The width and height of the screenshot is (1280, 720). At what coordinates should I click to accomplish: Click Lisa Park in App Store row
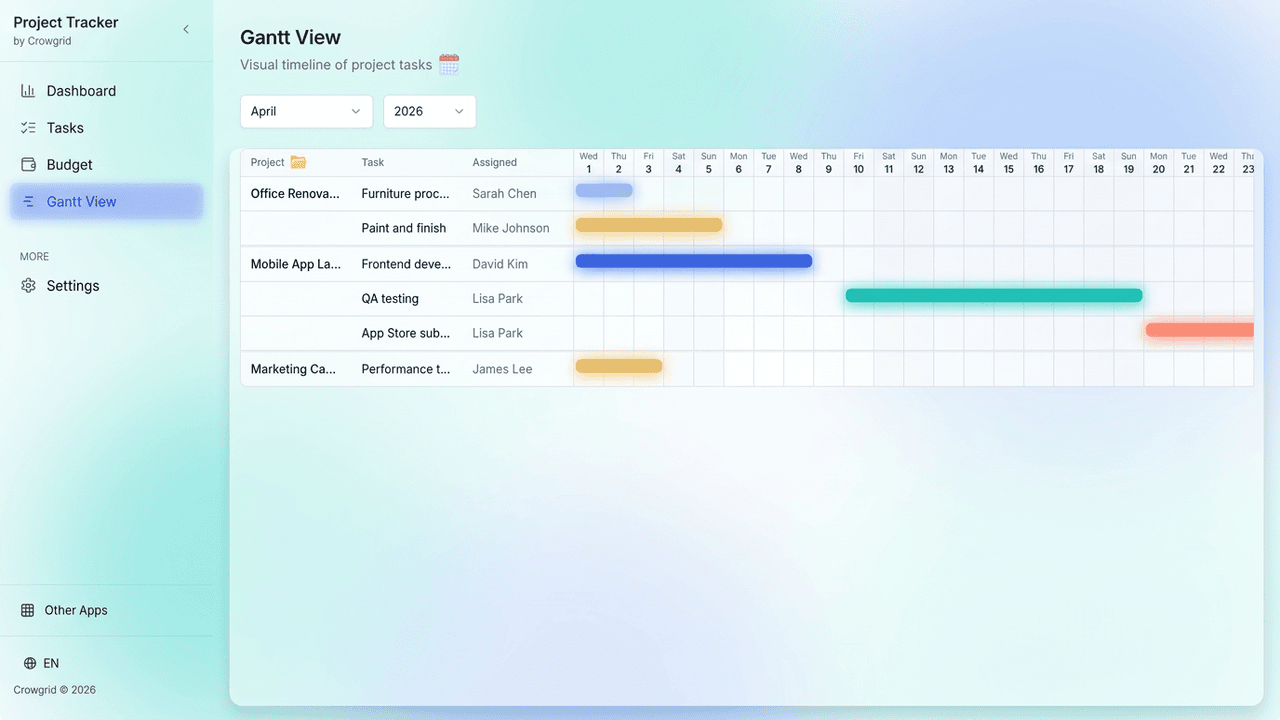pyautogui.click(x=497, y=333)
